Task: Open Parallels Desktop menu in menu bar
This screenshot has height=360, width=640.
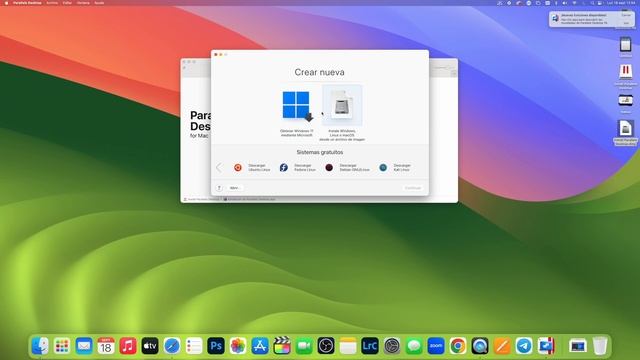Action: click(x=27, y=3)
